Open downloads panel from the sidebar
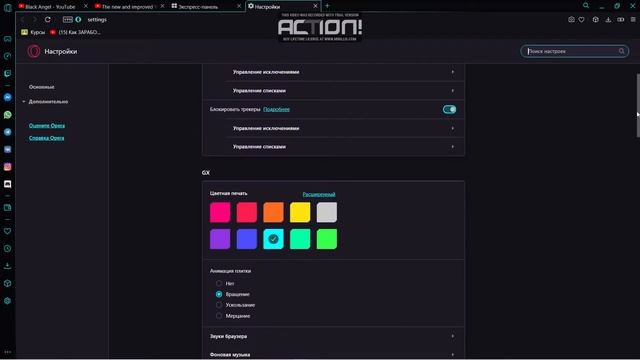 pos(7,266)
